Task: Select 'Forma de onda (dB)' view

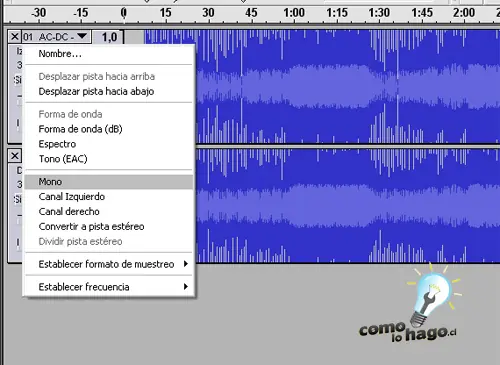Action: click(109, 129)
